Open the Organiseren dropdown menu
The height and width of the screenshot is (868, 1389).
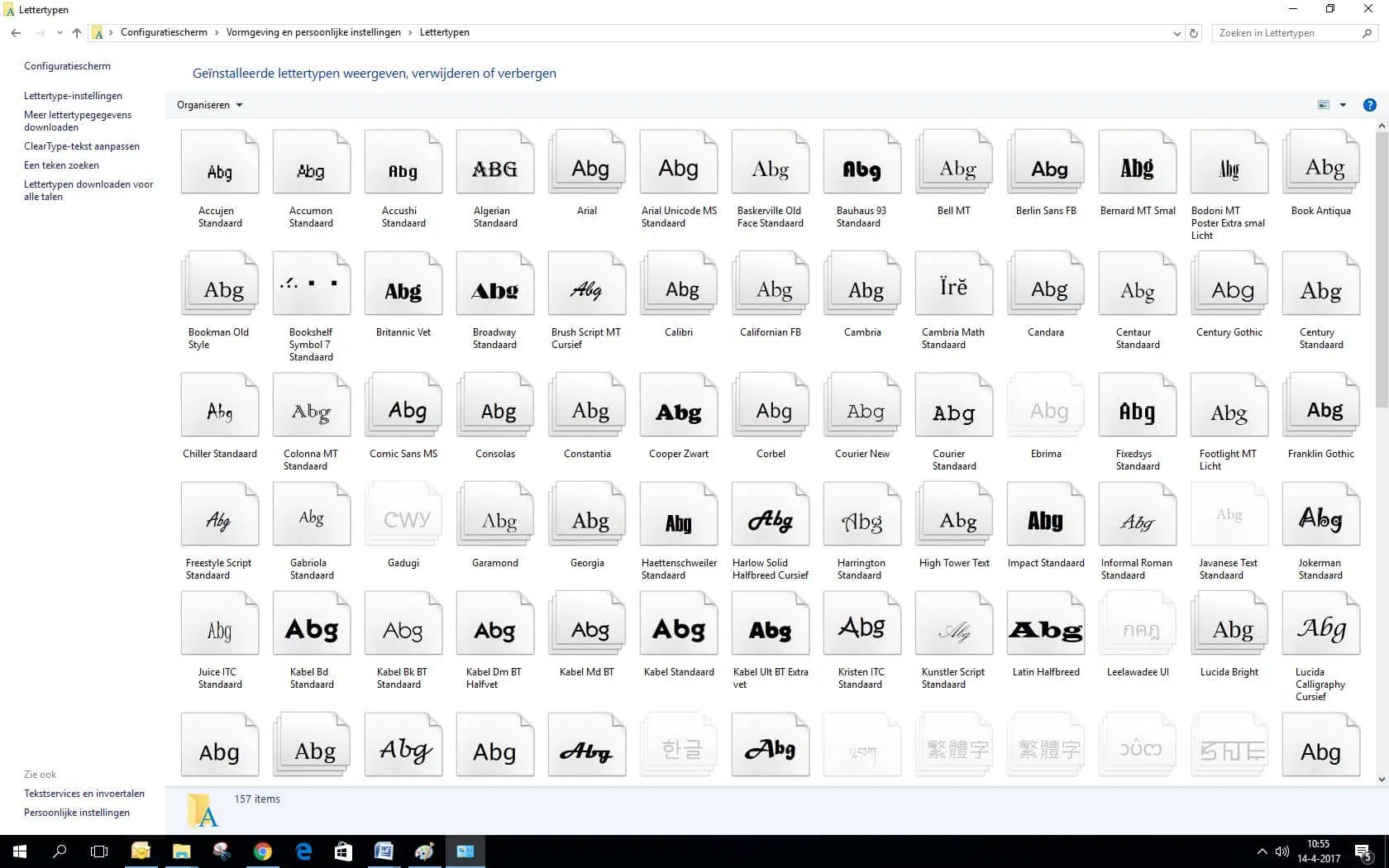click(x=209, y=105)
